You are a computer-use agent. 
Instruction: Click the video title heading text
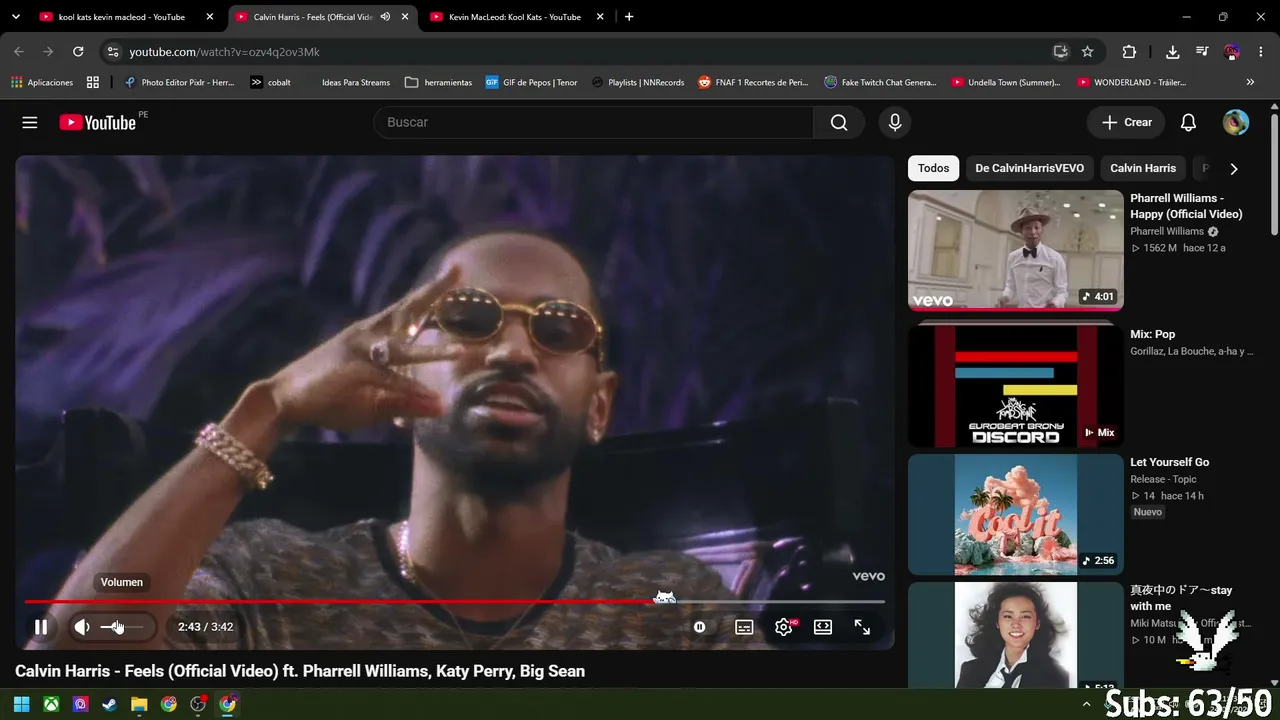click(300, 671)
